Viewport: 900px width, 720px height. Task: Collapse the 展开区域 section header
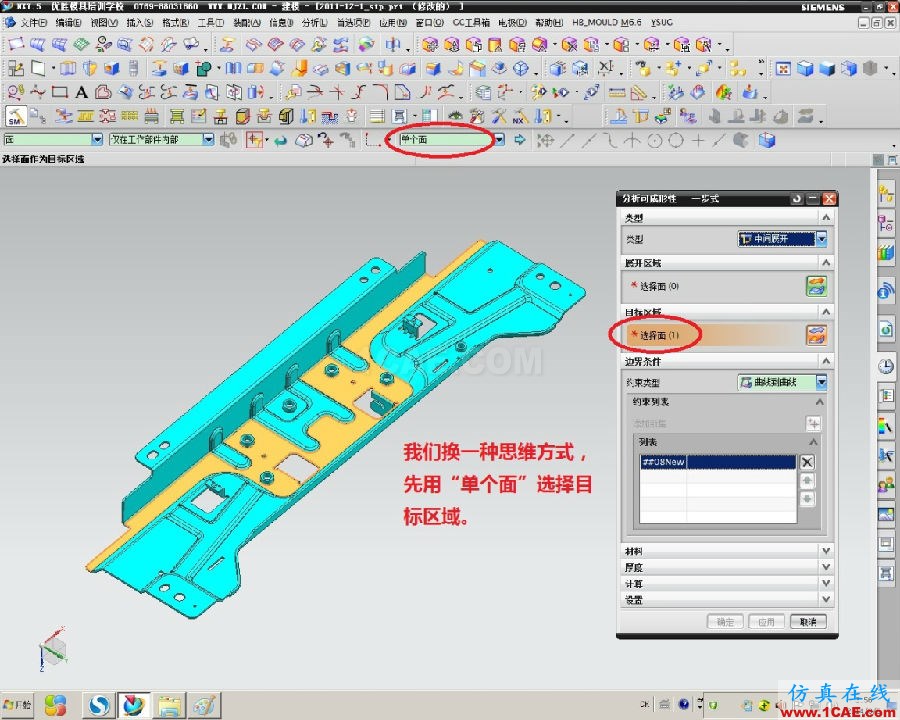point(726,262)
